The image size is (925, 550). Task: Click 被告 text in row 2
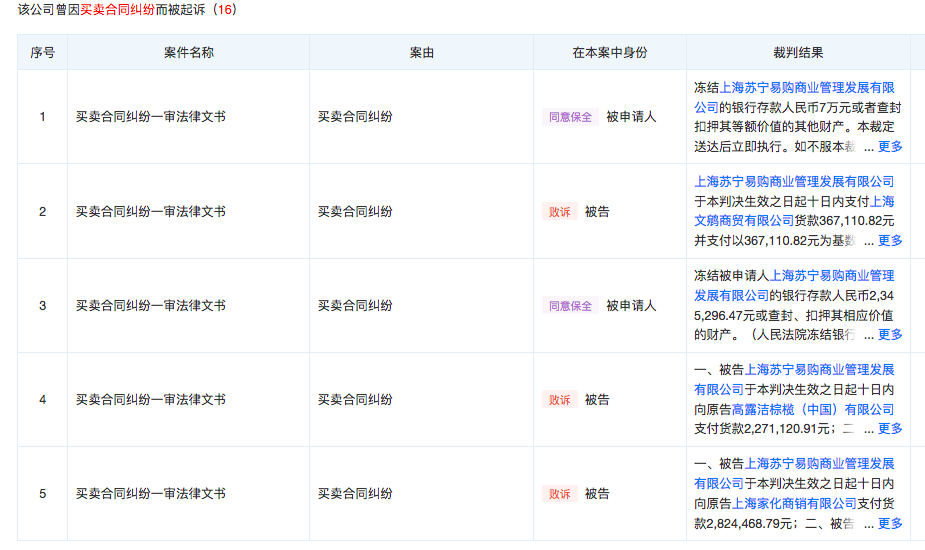597,211
